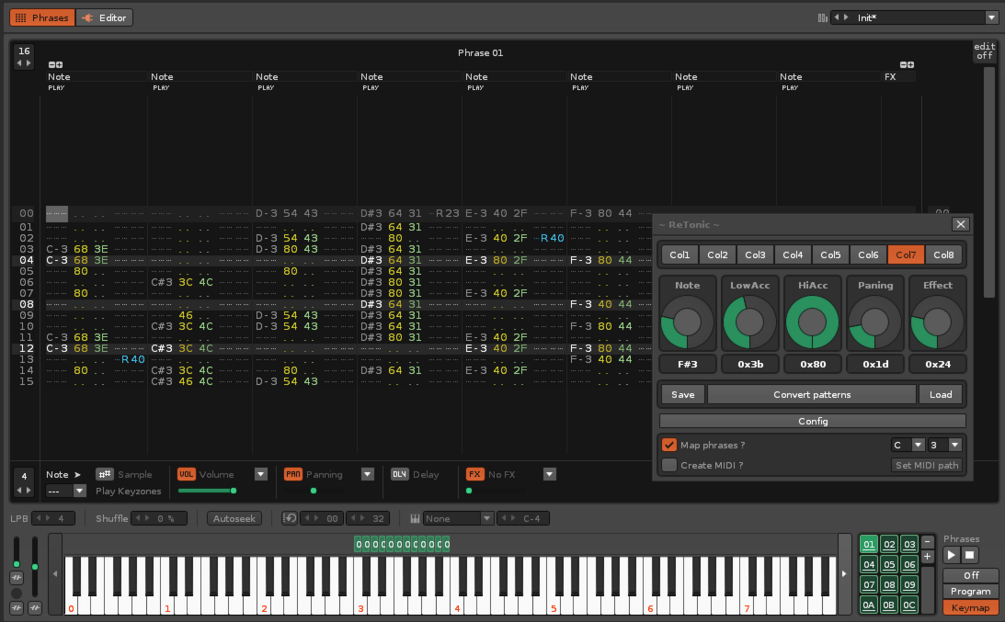Open the Volume dropdown arrow

(x=261, y=475)
